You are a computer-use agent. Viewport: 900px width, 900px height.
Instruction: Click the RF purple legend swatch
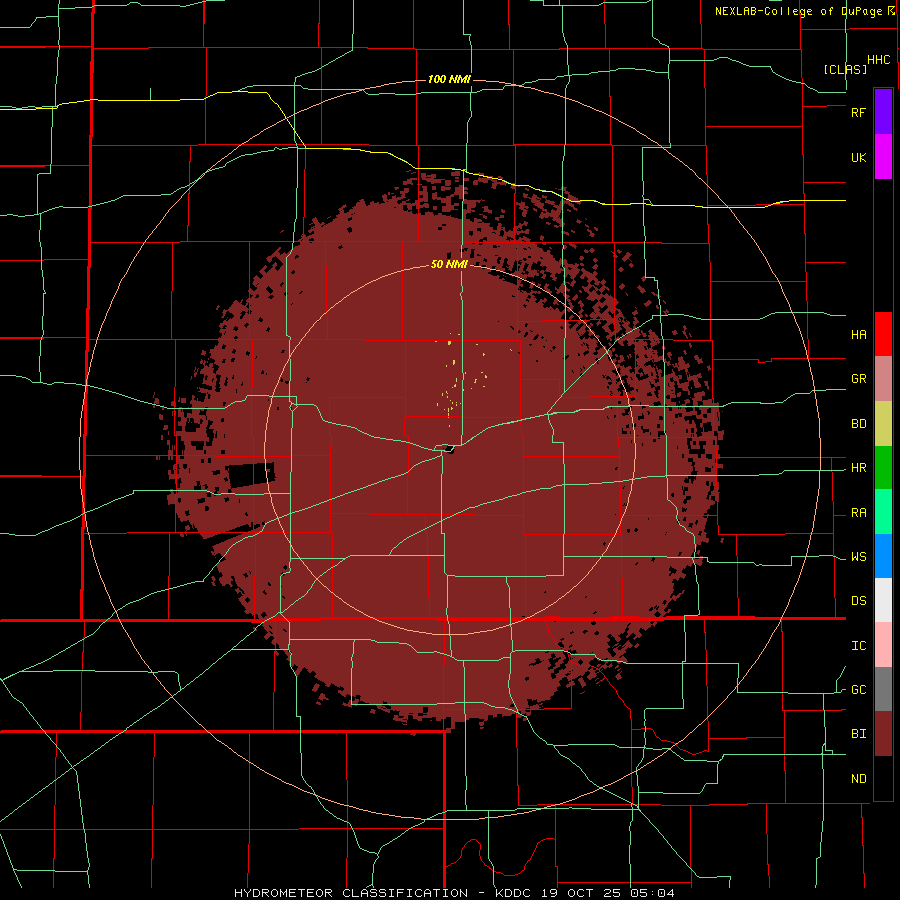pos(883,112)
